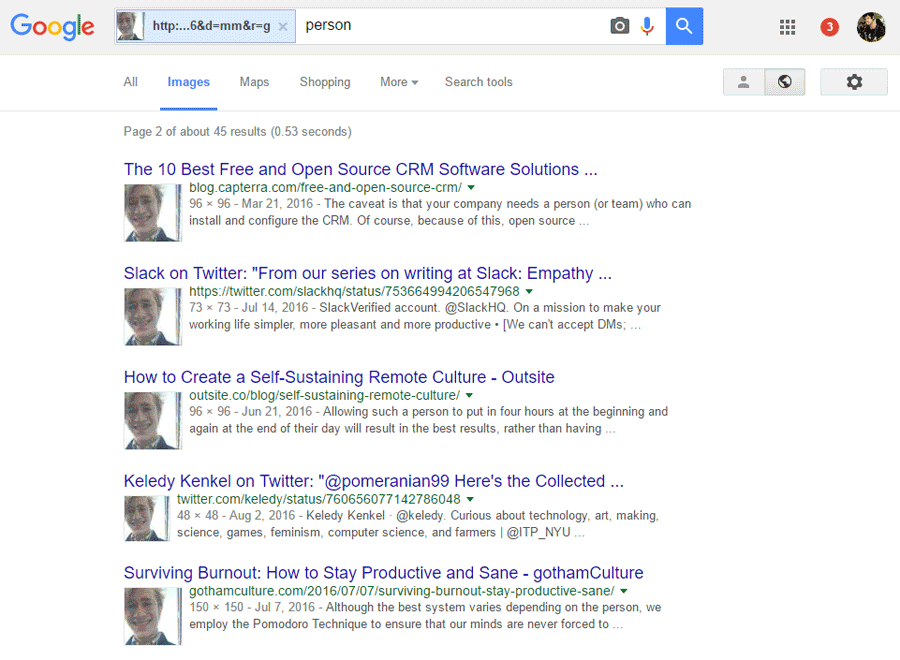
Task: Click the twitter.com/slackhq status URL text
Action: pos(354,292)
